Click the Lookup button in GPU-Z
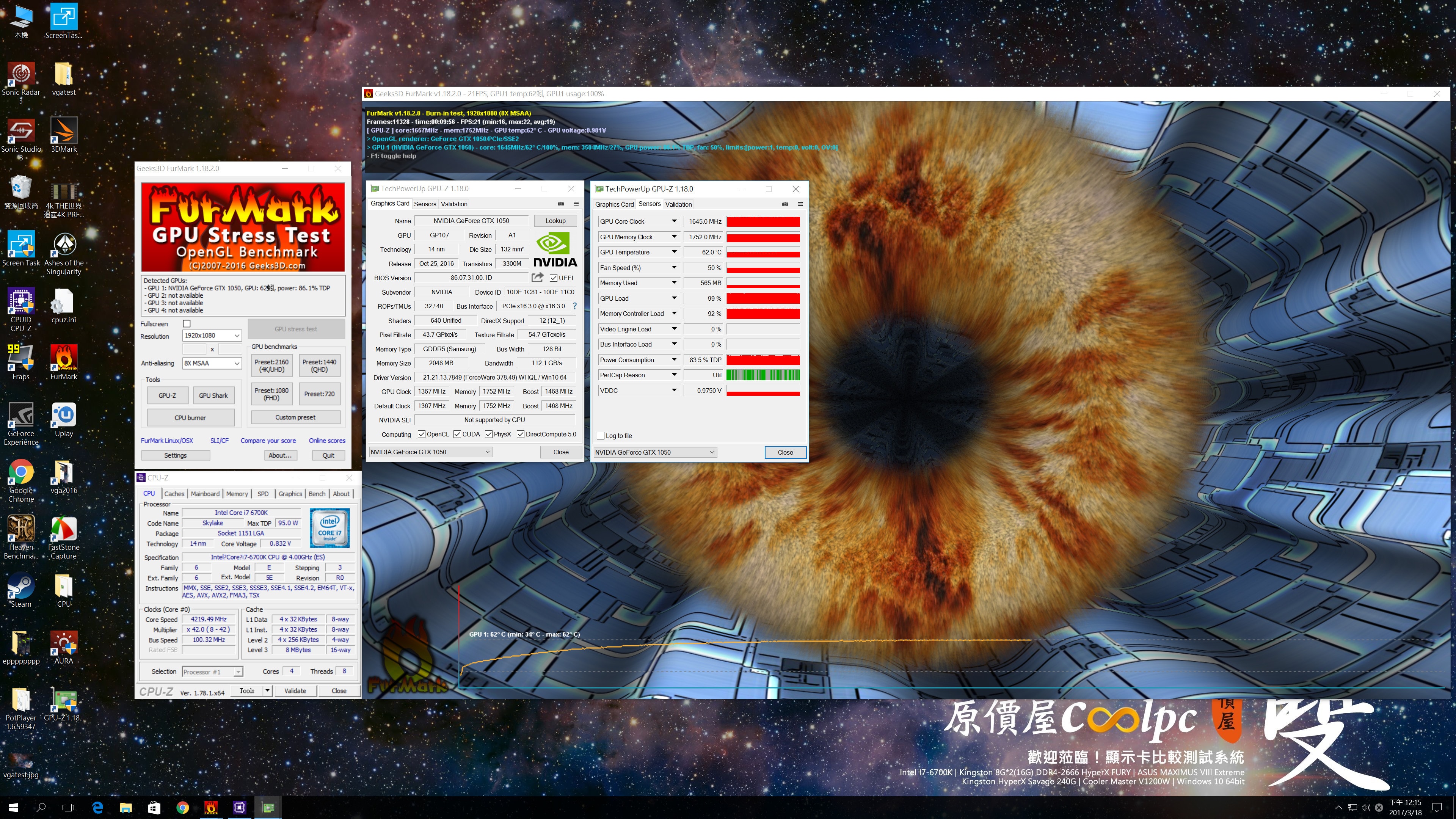The image size is (1456, 819). (x=555, y=221)
